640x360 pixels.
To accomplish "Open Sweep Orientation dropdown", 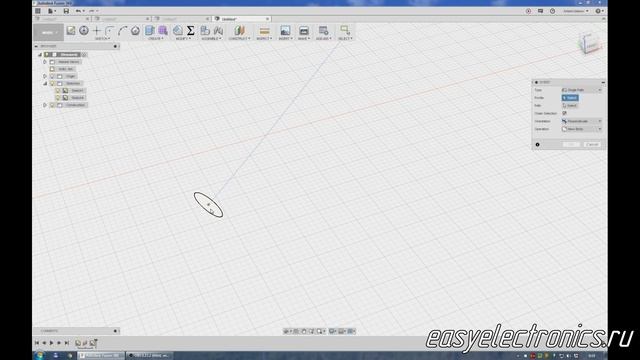I will 582,121.
